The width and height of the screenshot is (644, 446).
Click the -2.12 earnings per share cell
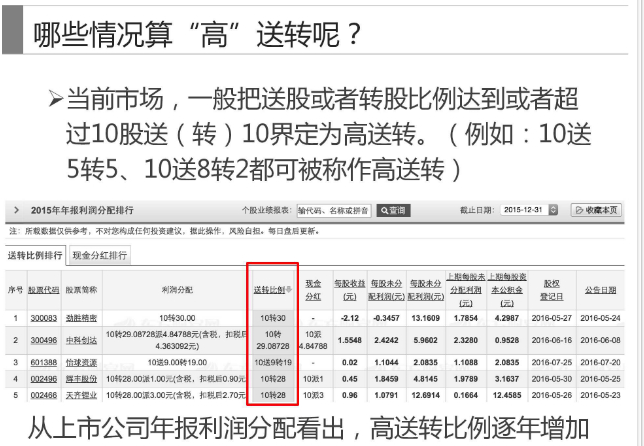click(350, 318)
